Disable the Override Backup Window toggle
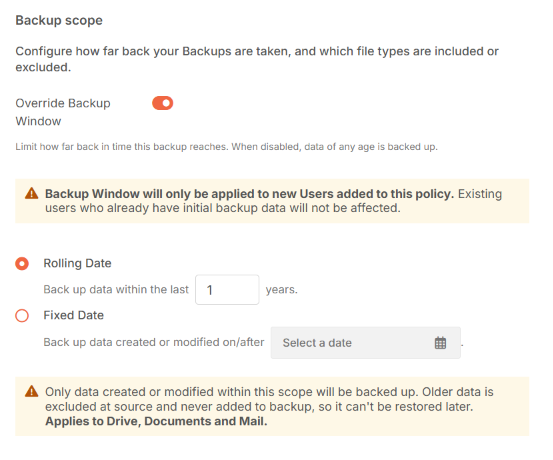The height and width of the screenshot is (460, 553). click(x=163, y=103)
